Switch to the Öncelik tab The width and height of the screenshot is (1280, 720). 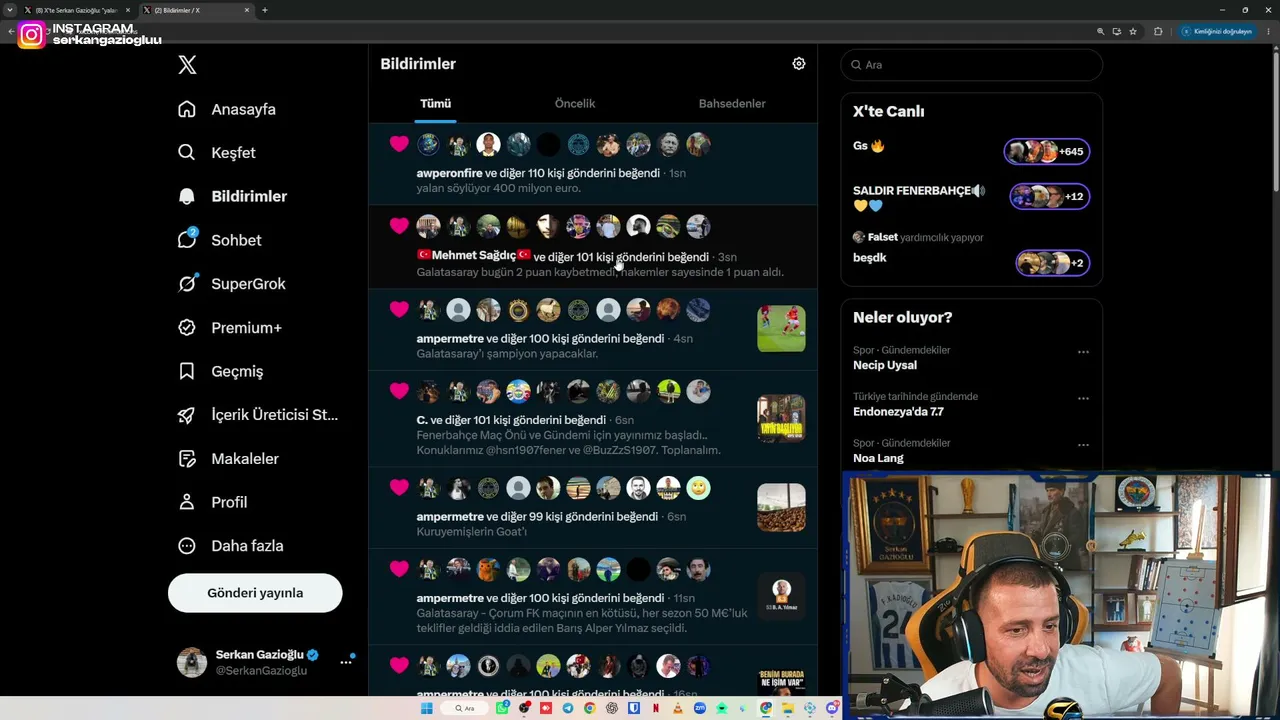point(575,104)
